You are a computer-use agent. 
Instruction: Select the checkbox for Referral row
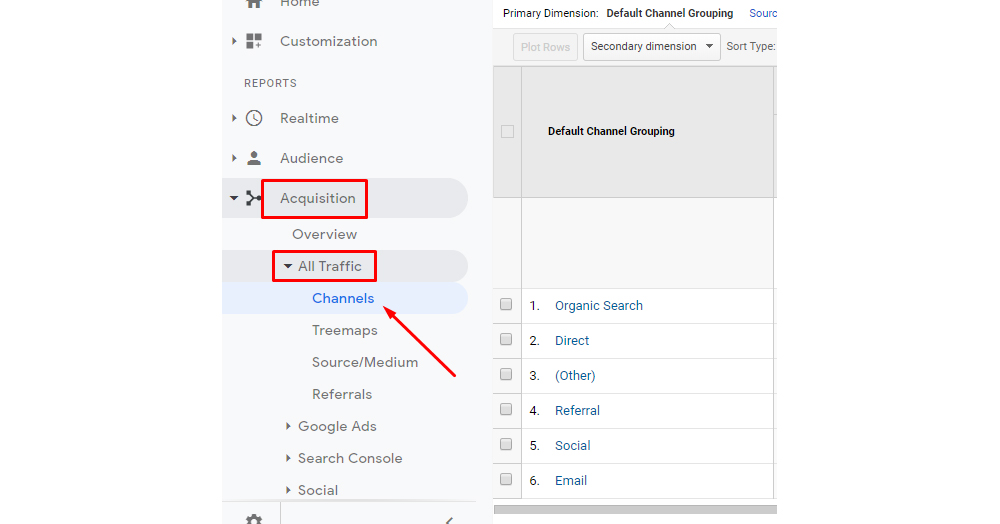click(x=506, y=410)
